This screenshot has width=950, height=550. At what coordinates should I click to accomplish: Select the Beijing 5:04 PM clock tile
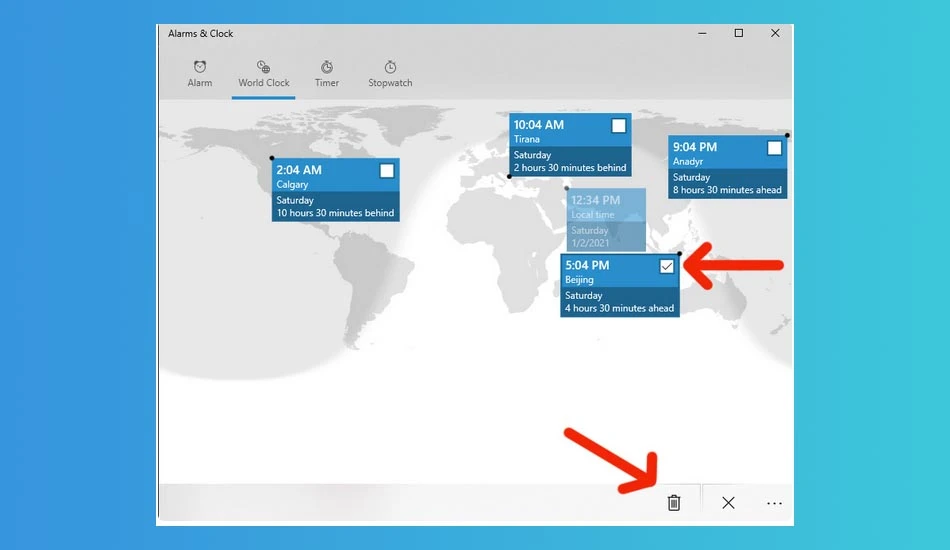[620, 285]
